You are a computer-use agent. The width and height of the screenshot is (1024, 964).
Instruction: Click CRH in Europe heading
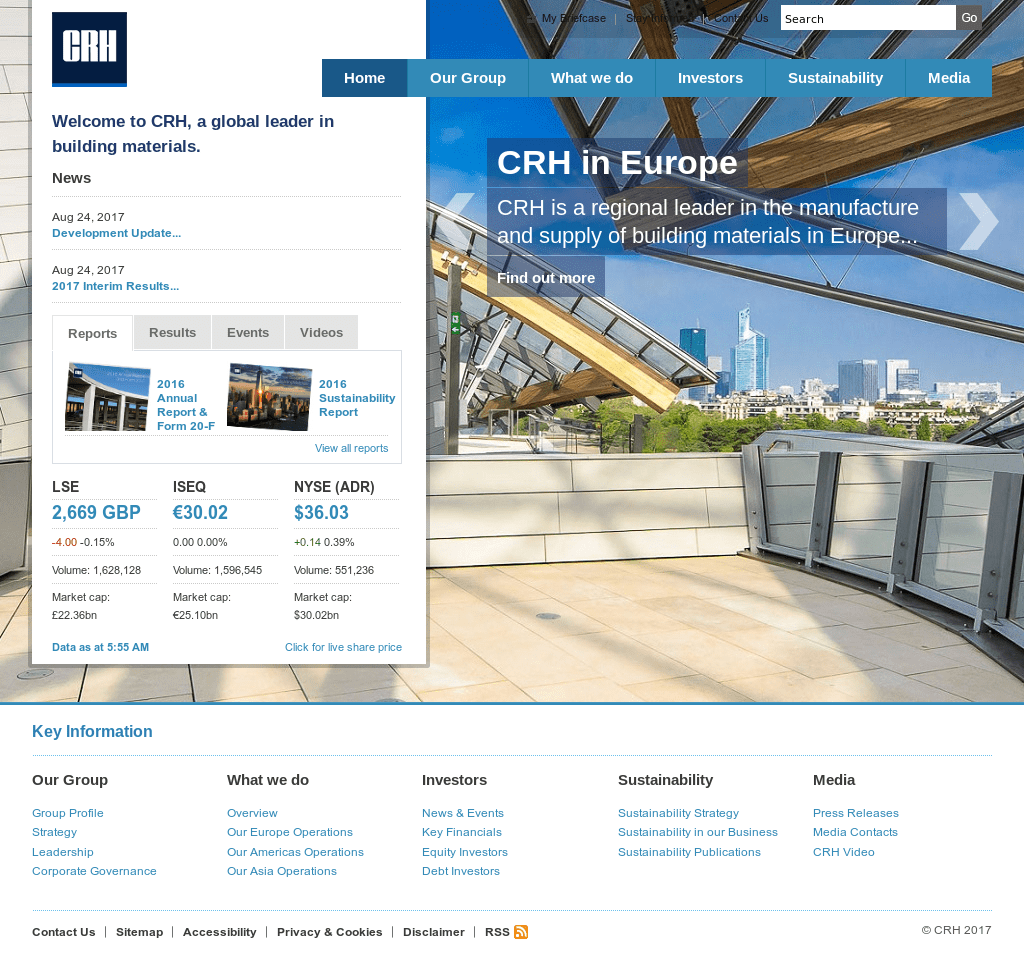617,162
